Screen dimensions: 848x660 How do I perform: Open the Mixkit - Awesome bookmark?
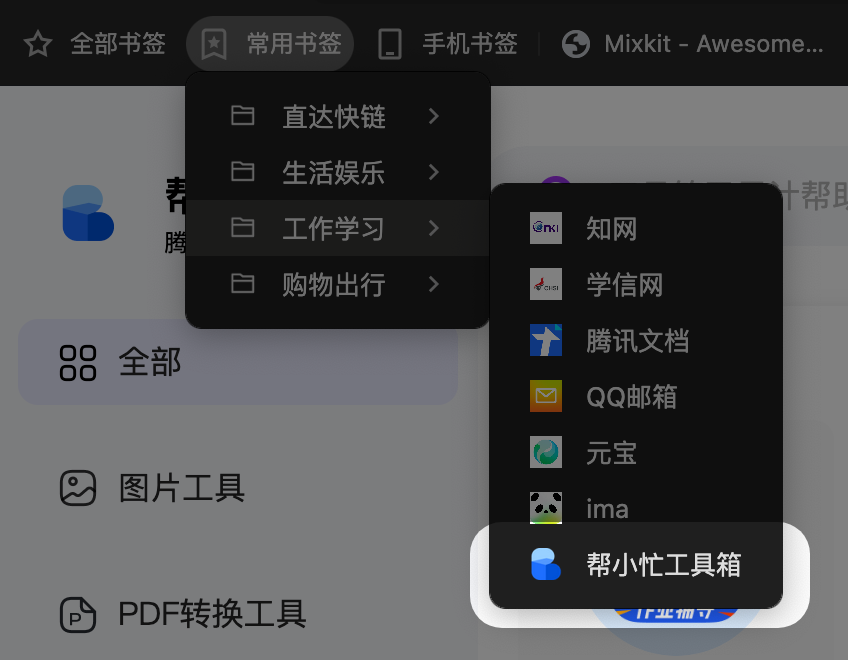(714, 44)
